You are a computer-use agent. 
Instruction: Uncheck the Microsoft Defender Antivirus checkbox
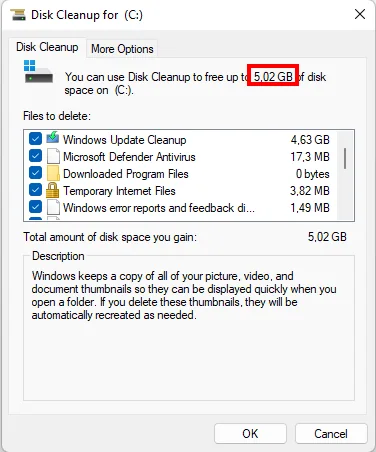tap(35, 156)
